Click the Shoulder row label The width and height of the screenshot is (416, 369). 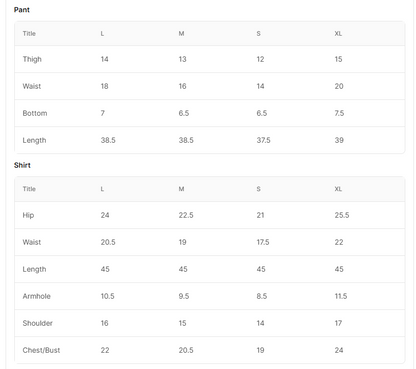pyautogui.click(x=37, y=323)
